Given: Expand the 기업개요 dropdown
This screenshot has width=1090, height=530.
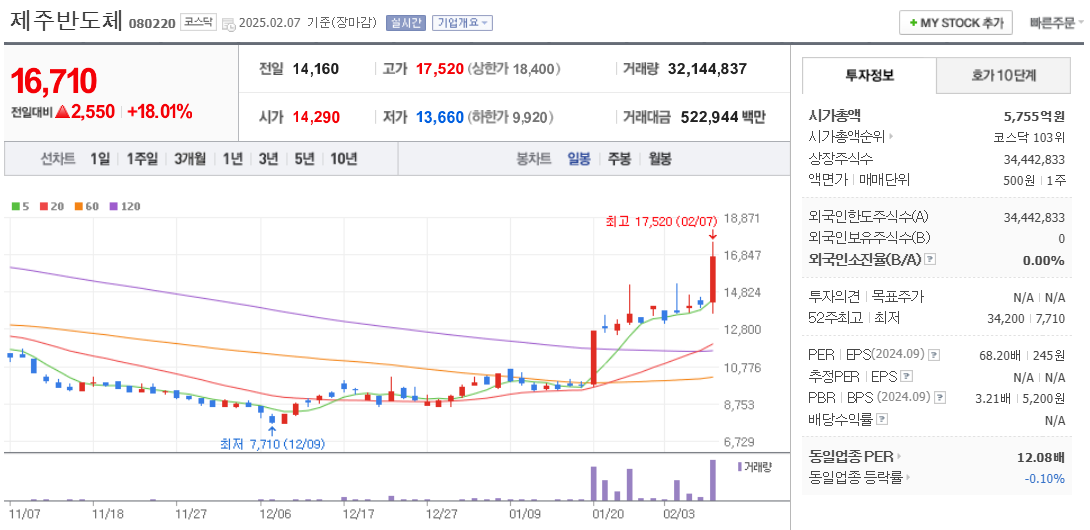Looking at the screenshot, I should click(462, 23).
